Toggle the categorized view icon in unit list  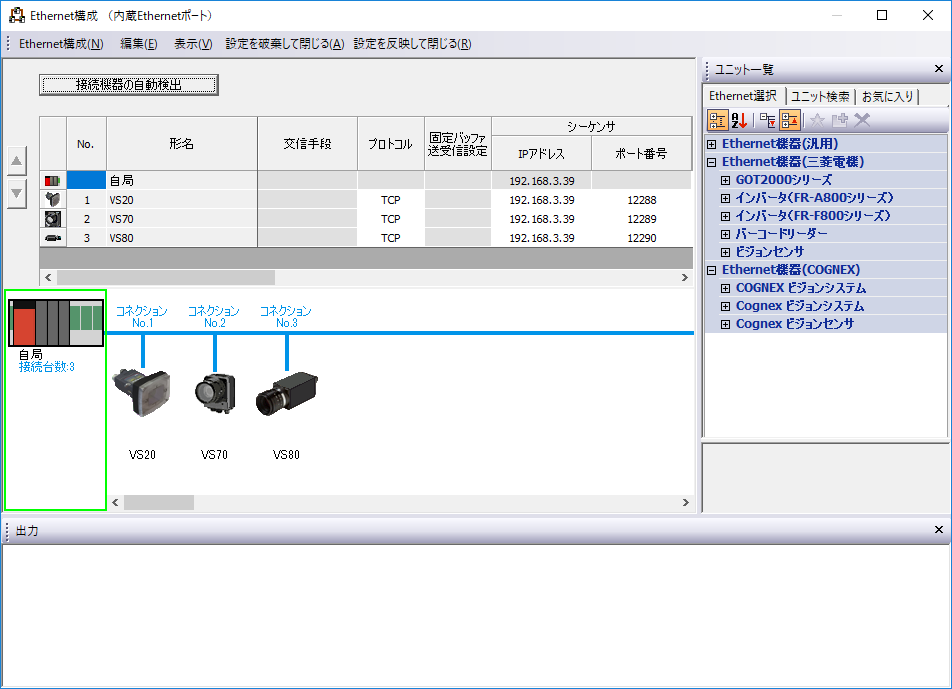point(717,120)
